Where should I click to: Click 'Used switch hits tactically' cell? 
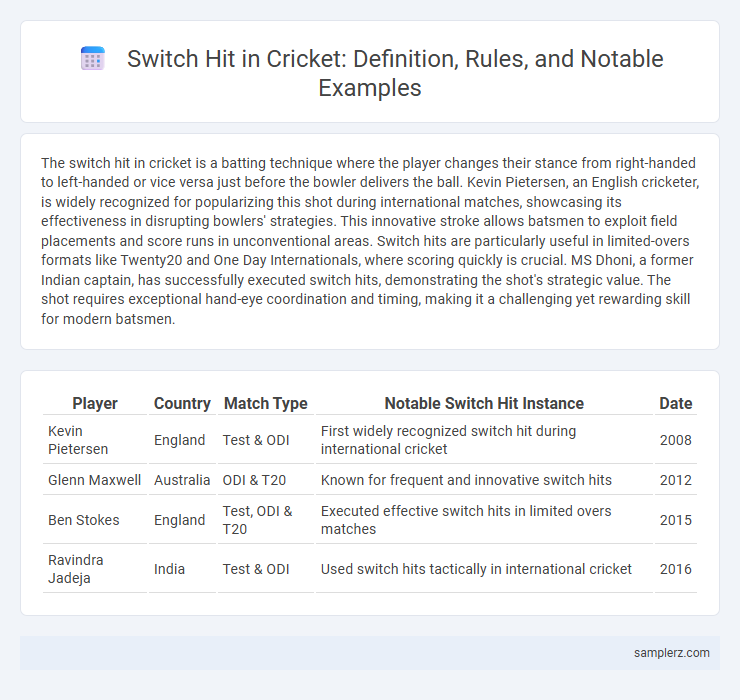pos(484,569)
